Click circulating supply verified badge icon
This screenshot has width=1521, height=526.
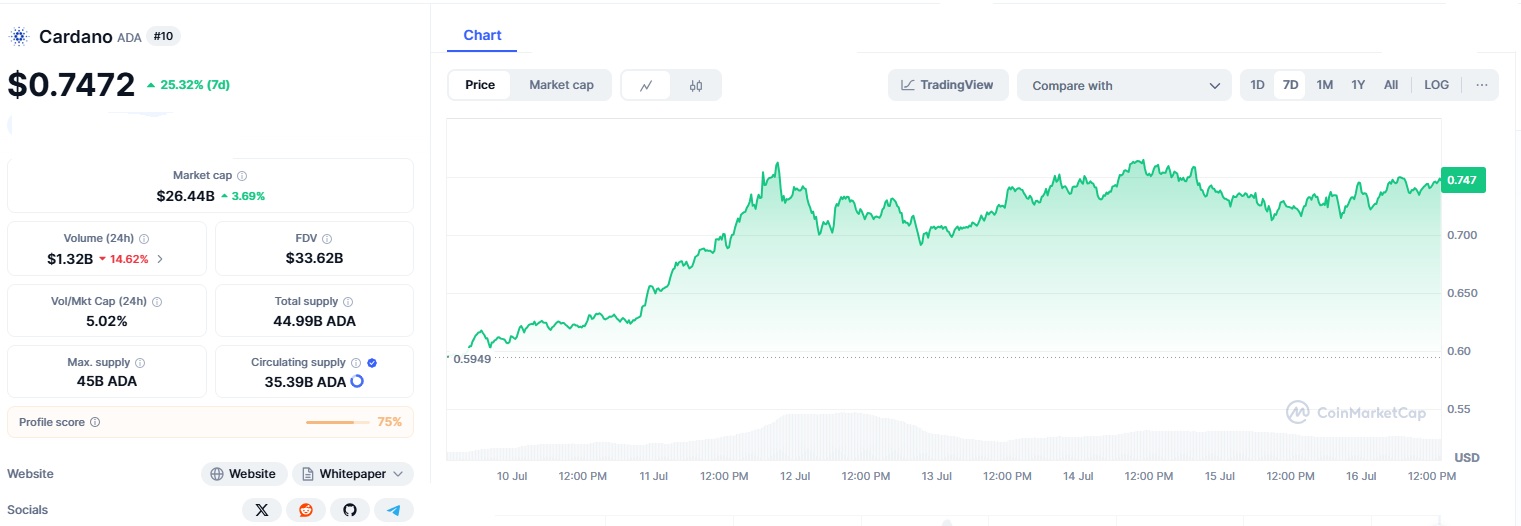[x=372, y=363]
